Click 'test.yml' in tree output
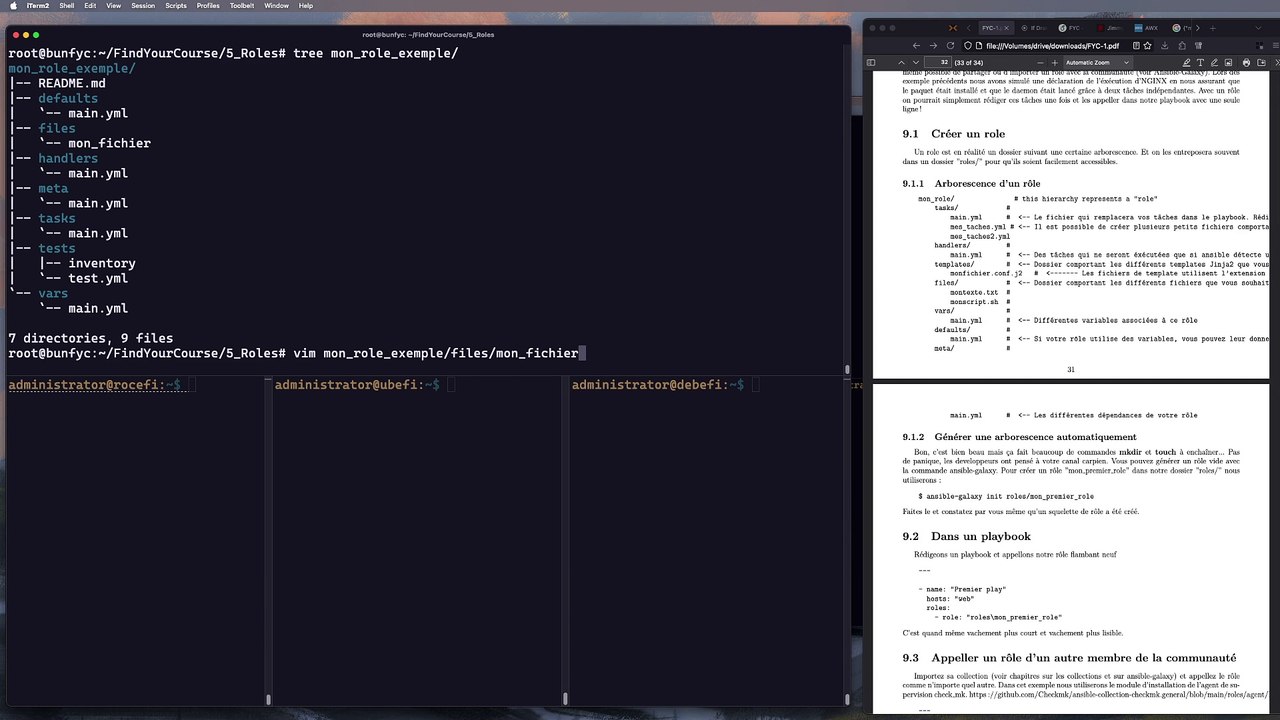 click(x=98, y=278)
